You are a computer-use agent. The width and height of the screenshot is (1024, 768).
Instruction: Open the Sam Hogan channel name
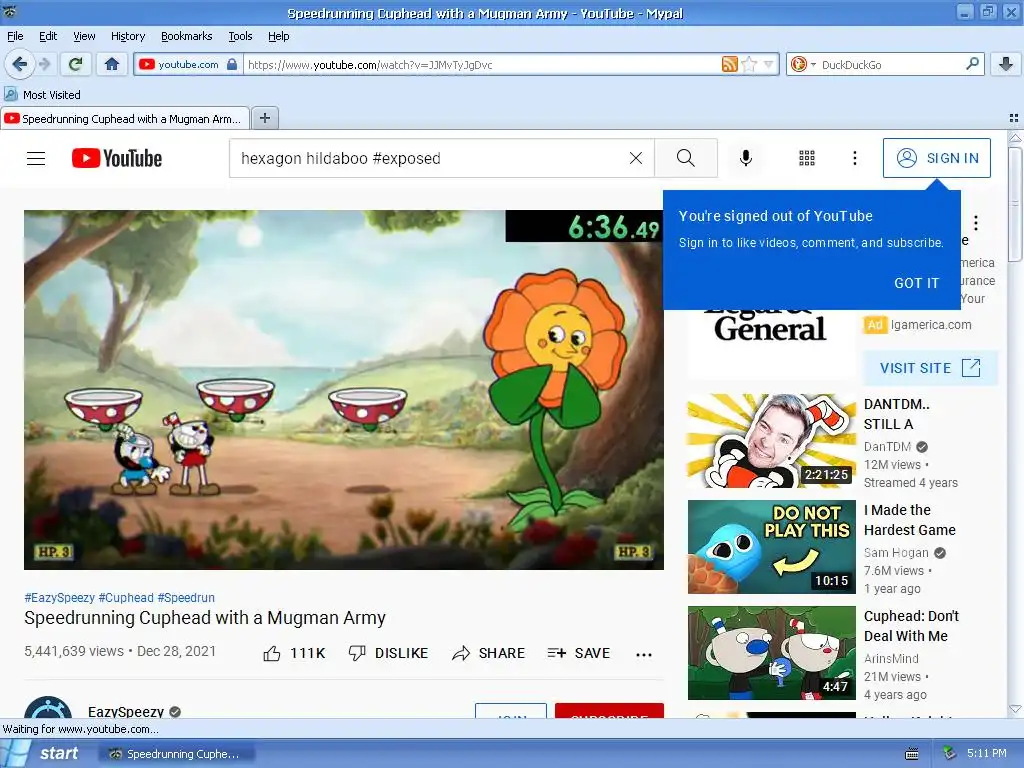896,552
